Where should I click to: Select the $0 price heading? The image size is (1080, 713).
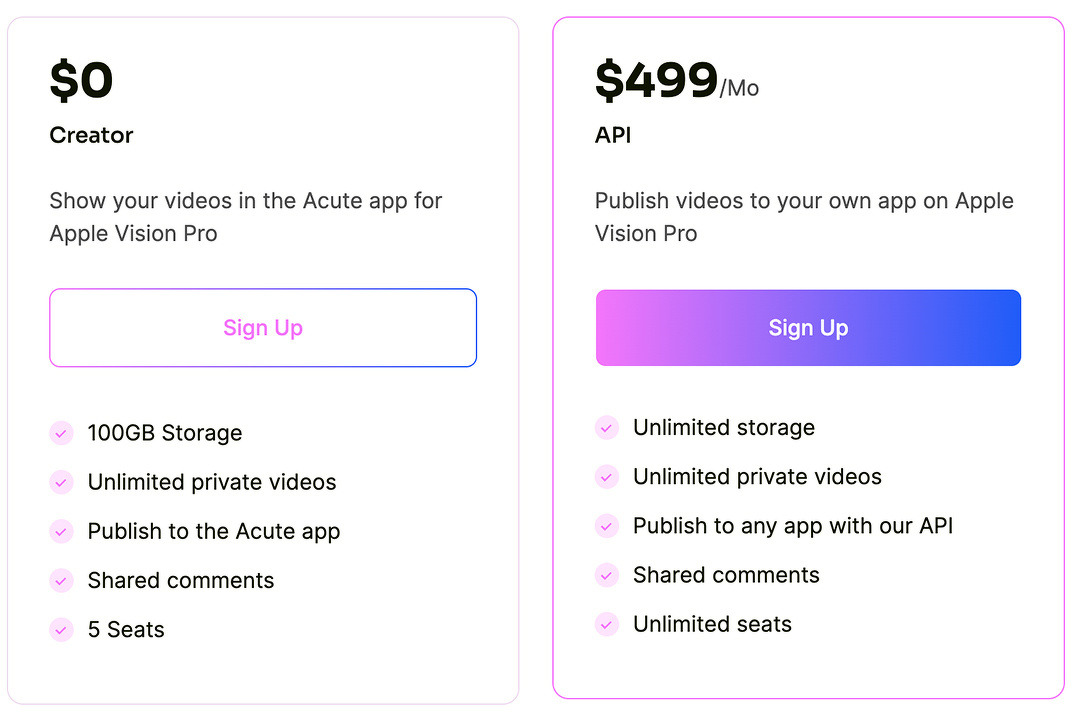coord(82,80)
